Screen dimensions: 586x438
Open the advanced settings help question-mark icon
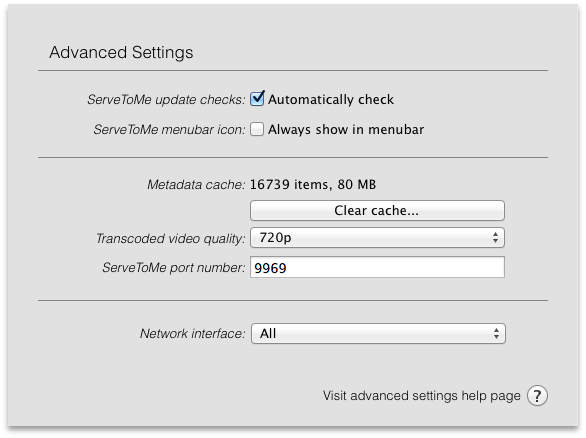[537, 395]
